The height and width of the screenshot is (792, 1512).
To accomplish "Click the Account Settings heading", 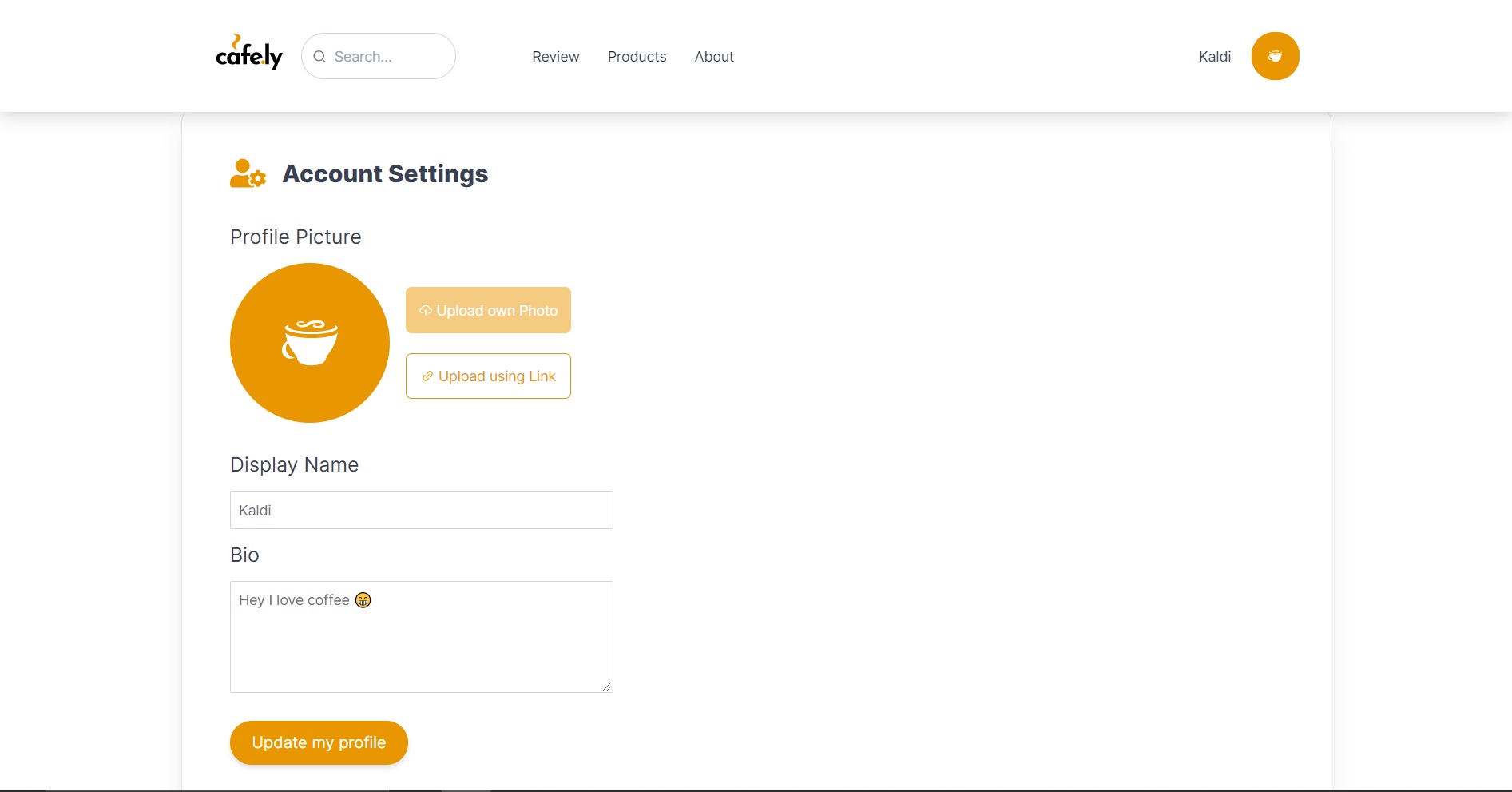I will [385, 173].
